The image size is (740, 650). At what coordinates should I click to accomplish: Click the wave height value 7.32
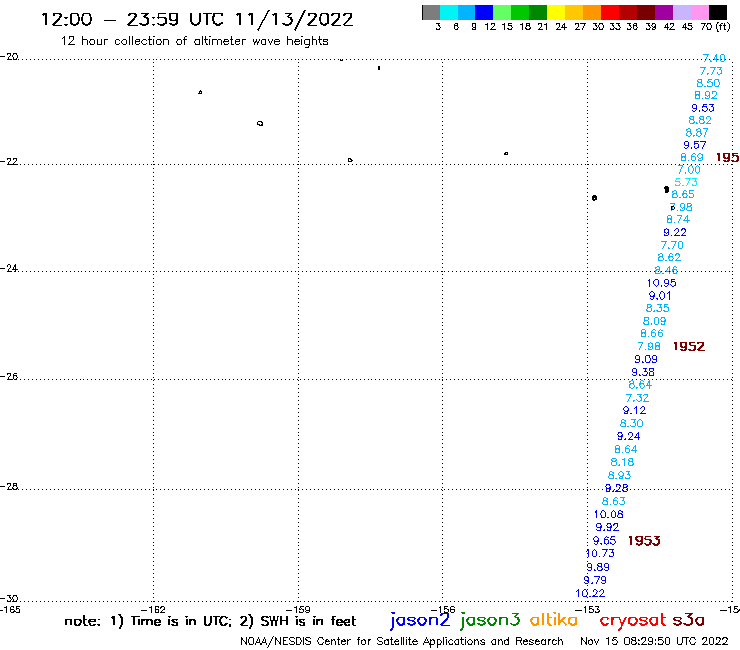[637, 398]
